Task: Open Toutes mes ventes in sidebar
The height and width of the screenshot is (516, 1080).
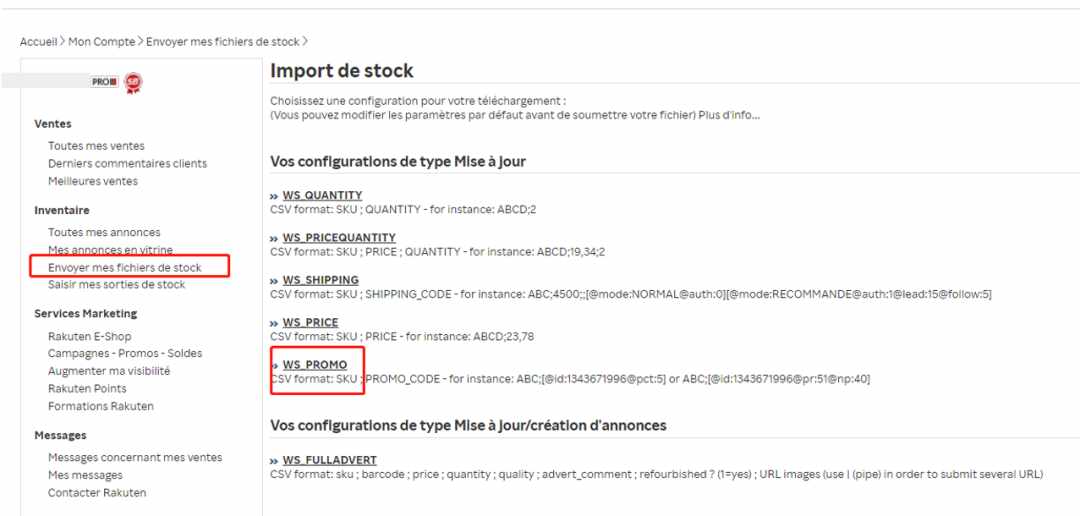Action: tap(96, 146)
